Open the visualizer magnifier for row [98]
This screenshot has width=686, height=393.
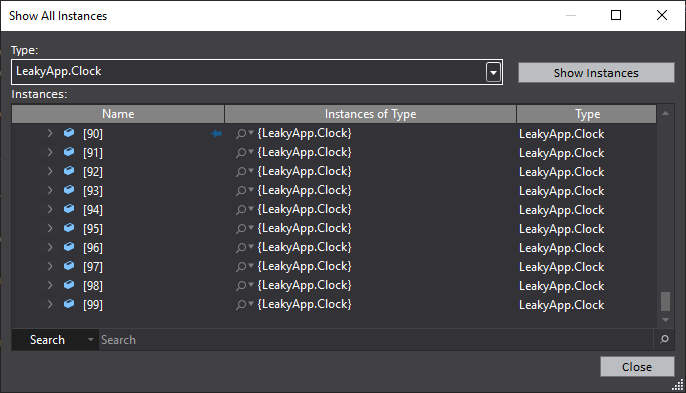click(x=241, y=286)
